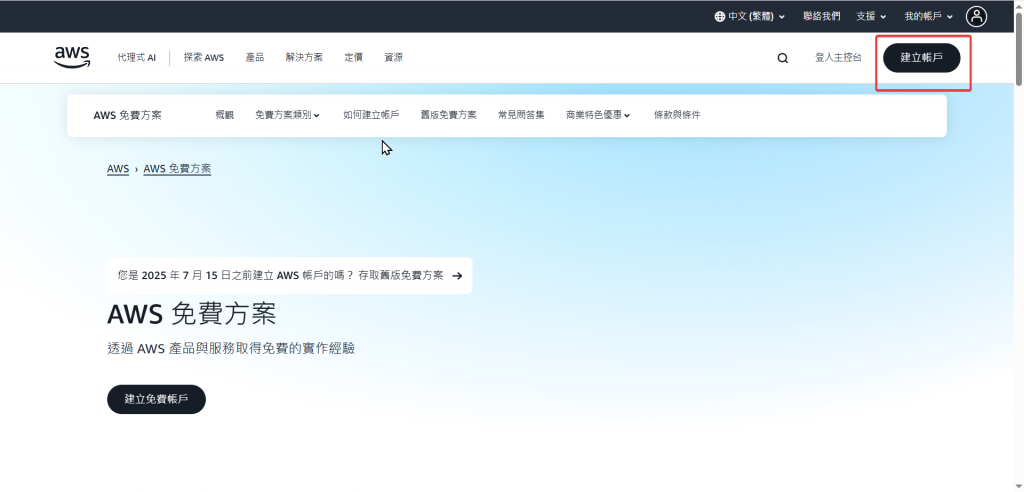This screenshot has height=492, width=1024.
Task: Click 登入主控台 link
Action: point(838,57)
